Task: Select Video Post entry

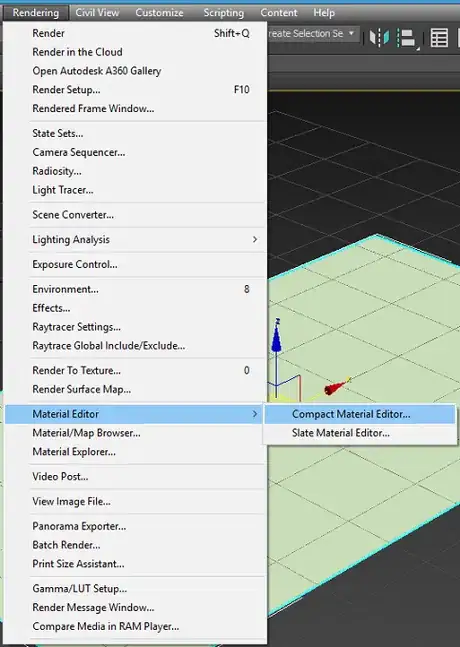Action: pos(135,477)
